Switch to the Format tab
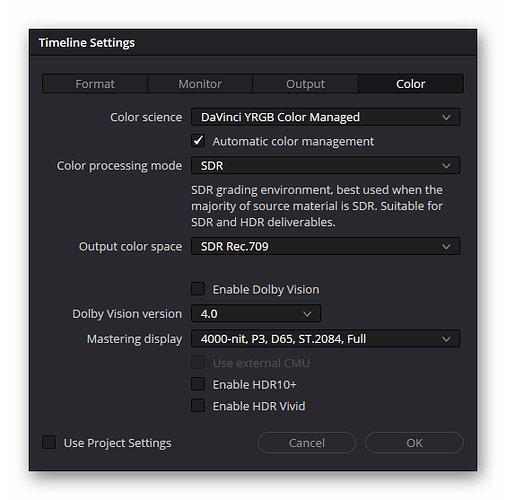Screen dimensions: 506x500 (x=95, y=84)
